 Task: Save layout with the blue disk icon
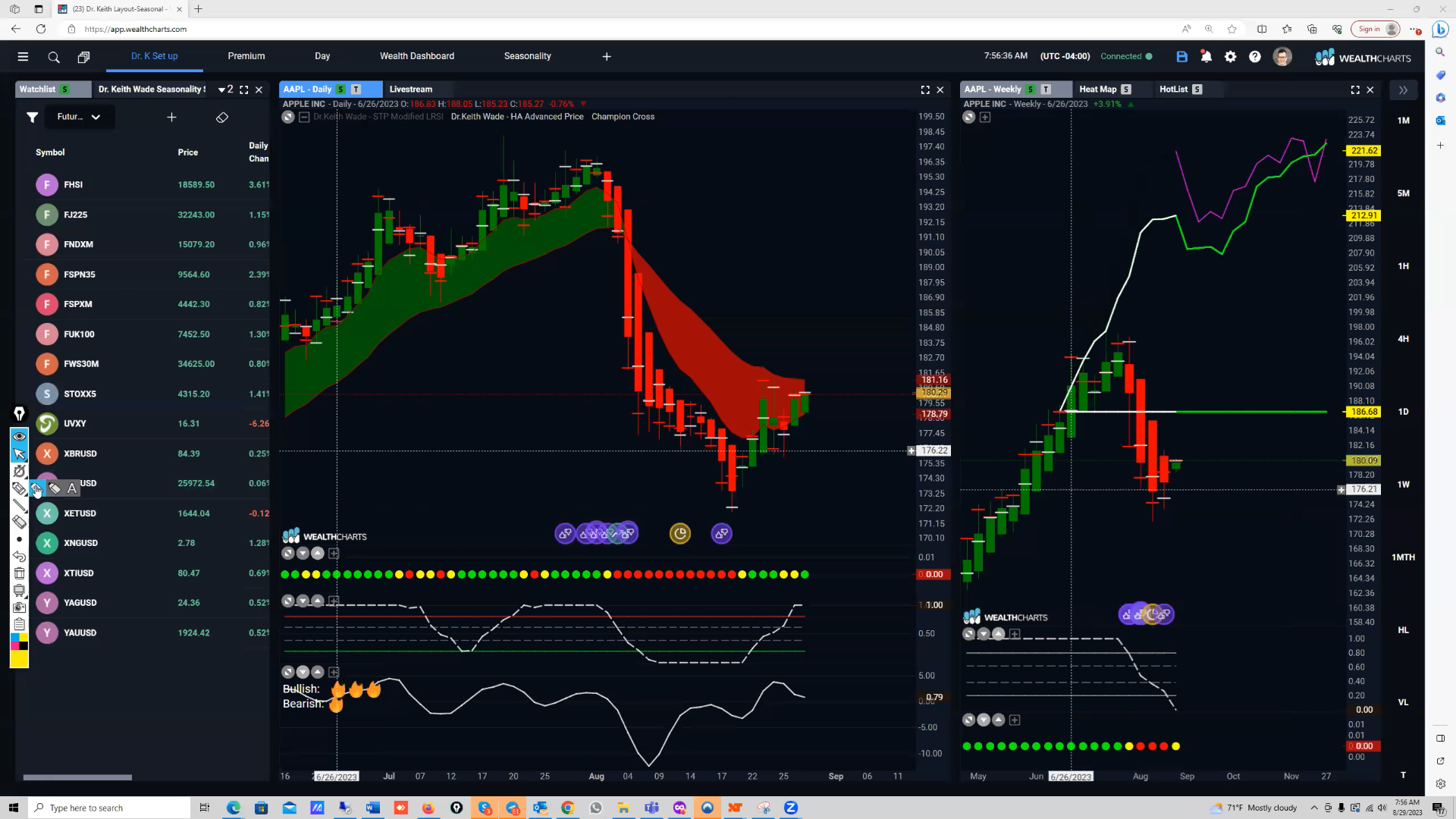1181,57
